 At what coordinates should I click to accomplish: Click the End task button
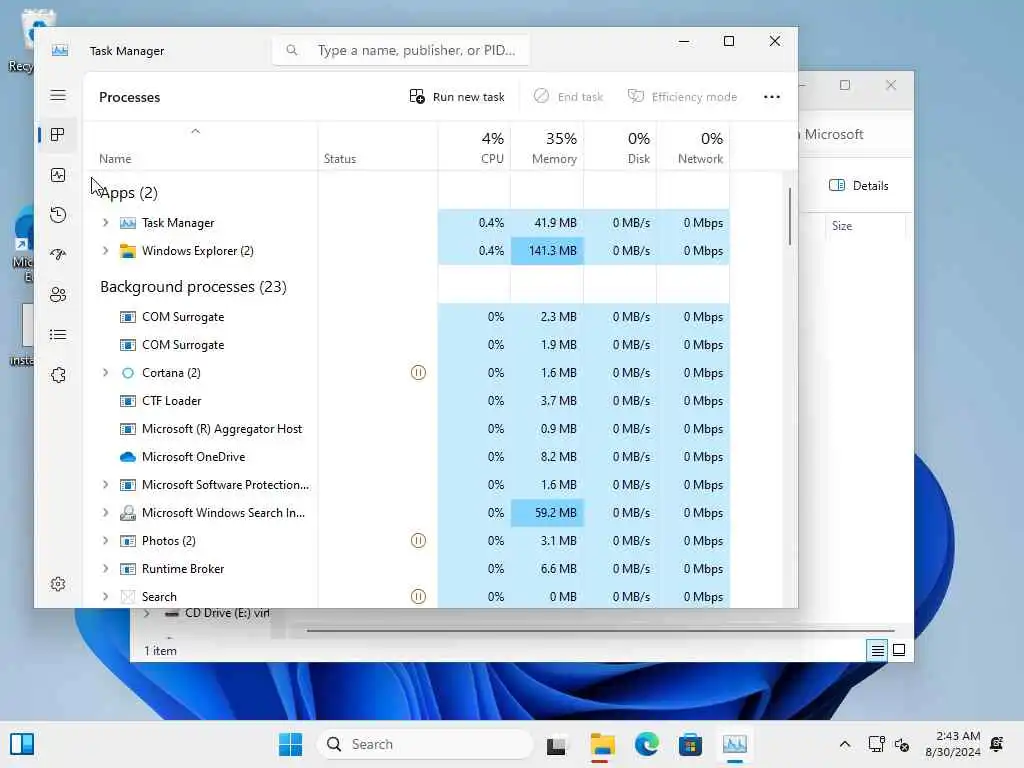568,97
